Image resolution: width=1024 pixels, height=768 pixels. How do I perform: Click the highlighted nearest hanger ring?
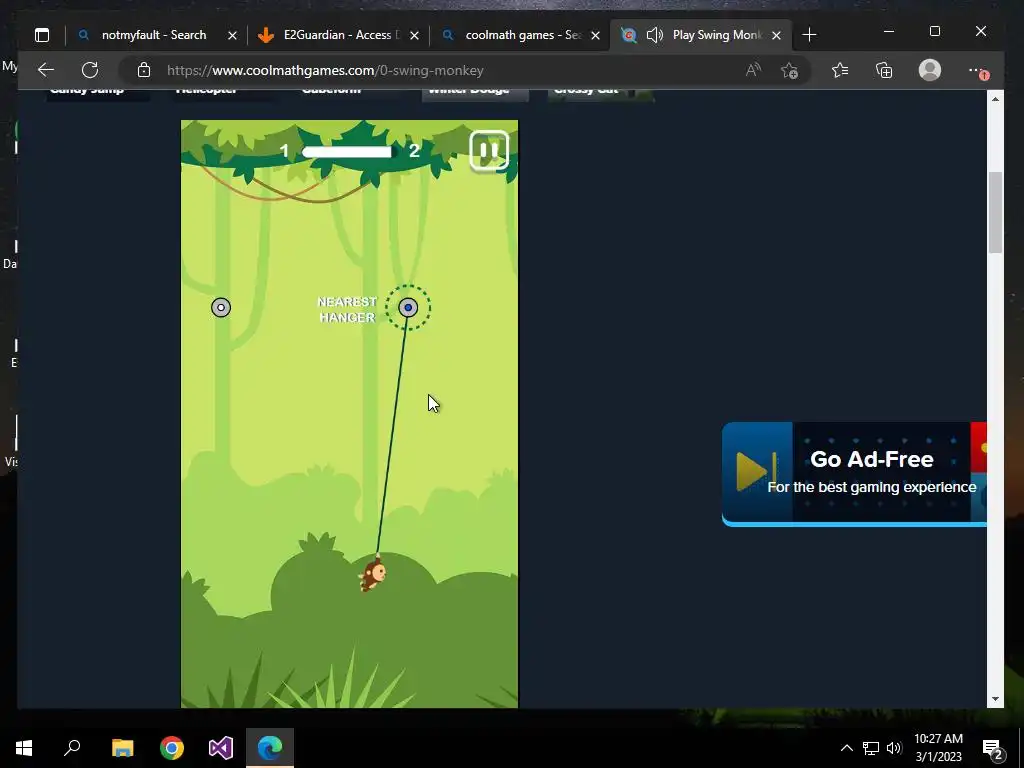coord(408,307)
